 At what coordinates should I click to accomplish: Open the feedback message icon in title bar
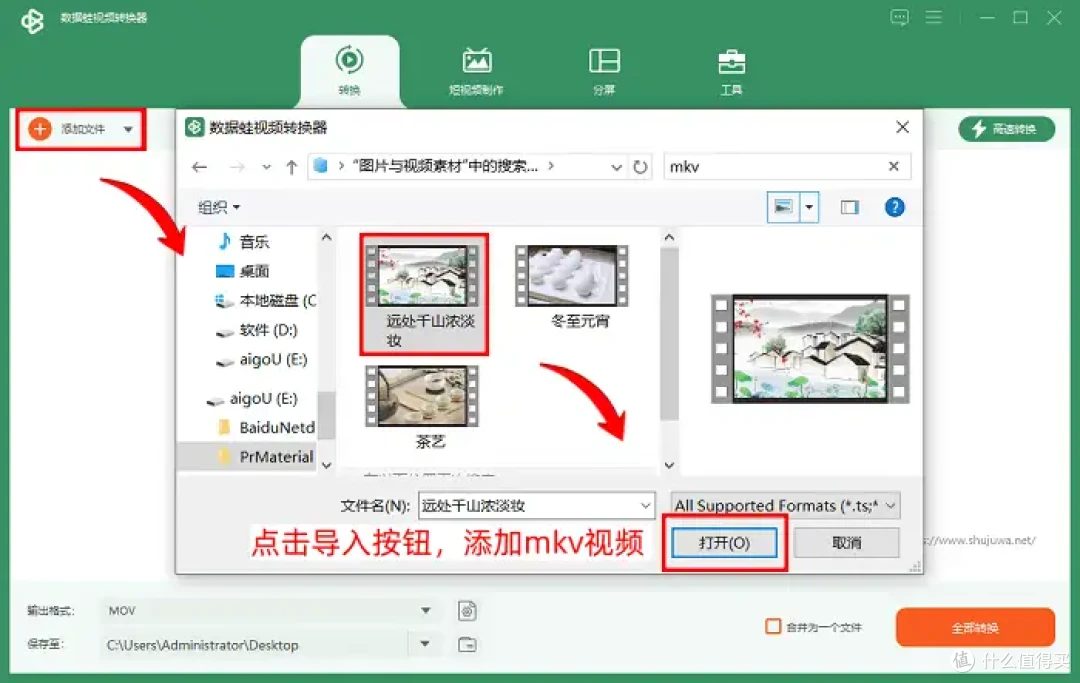[899, 17]
